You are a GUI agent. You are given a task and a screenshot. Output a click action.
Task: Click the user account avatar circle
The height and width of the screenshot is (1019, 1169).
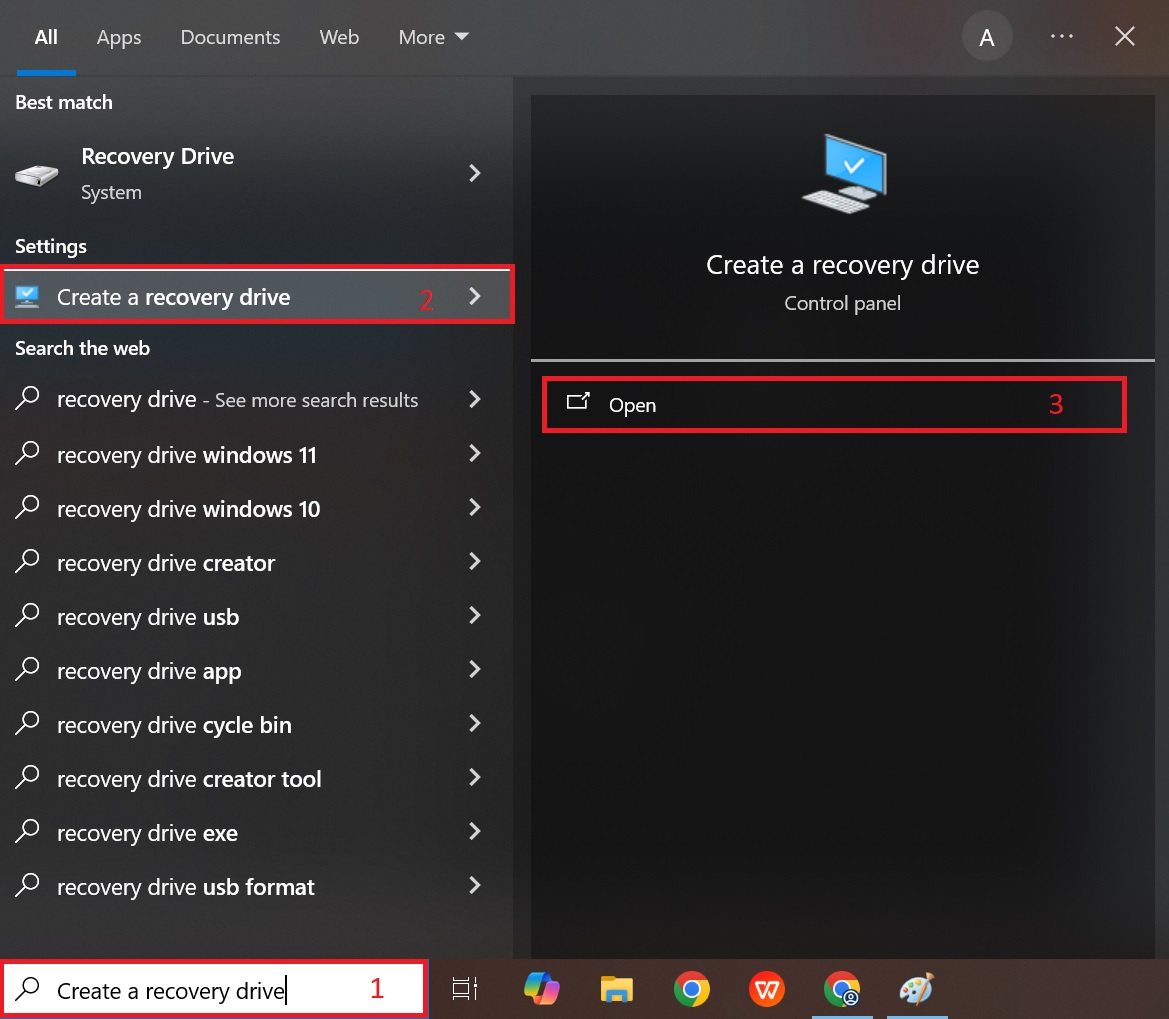click(x=987, y=36)
